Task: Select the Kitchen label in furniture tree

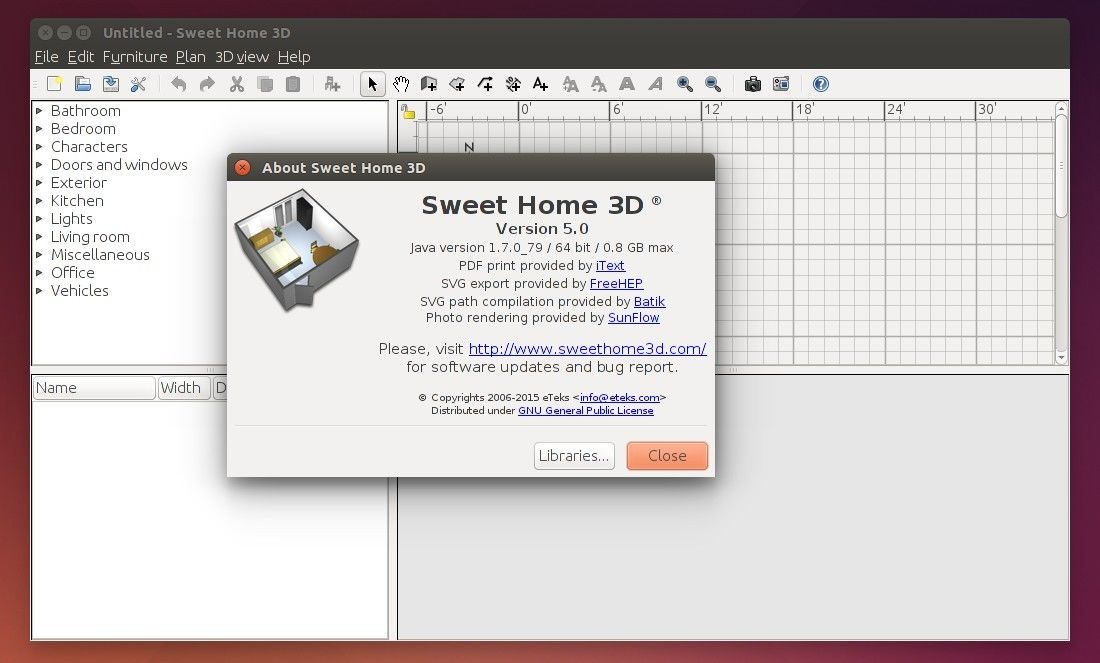Action: coord(77,201)
